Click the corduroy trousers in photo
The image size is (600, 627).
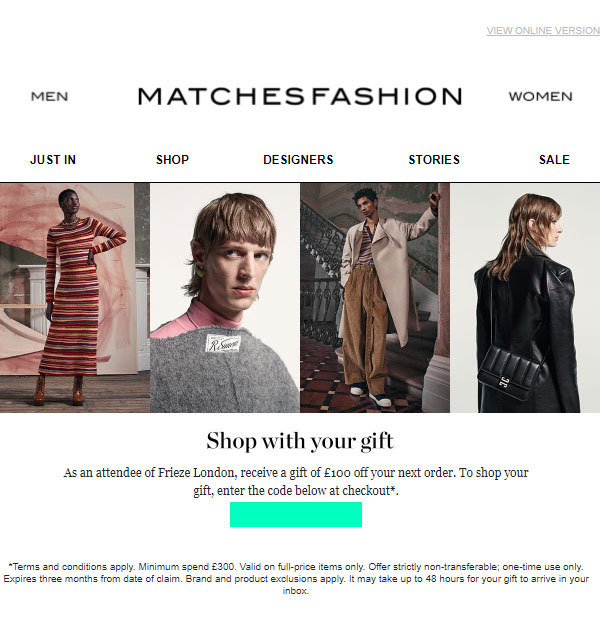coord(364,328)
